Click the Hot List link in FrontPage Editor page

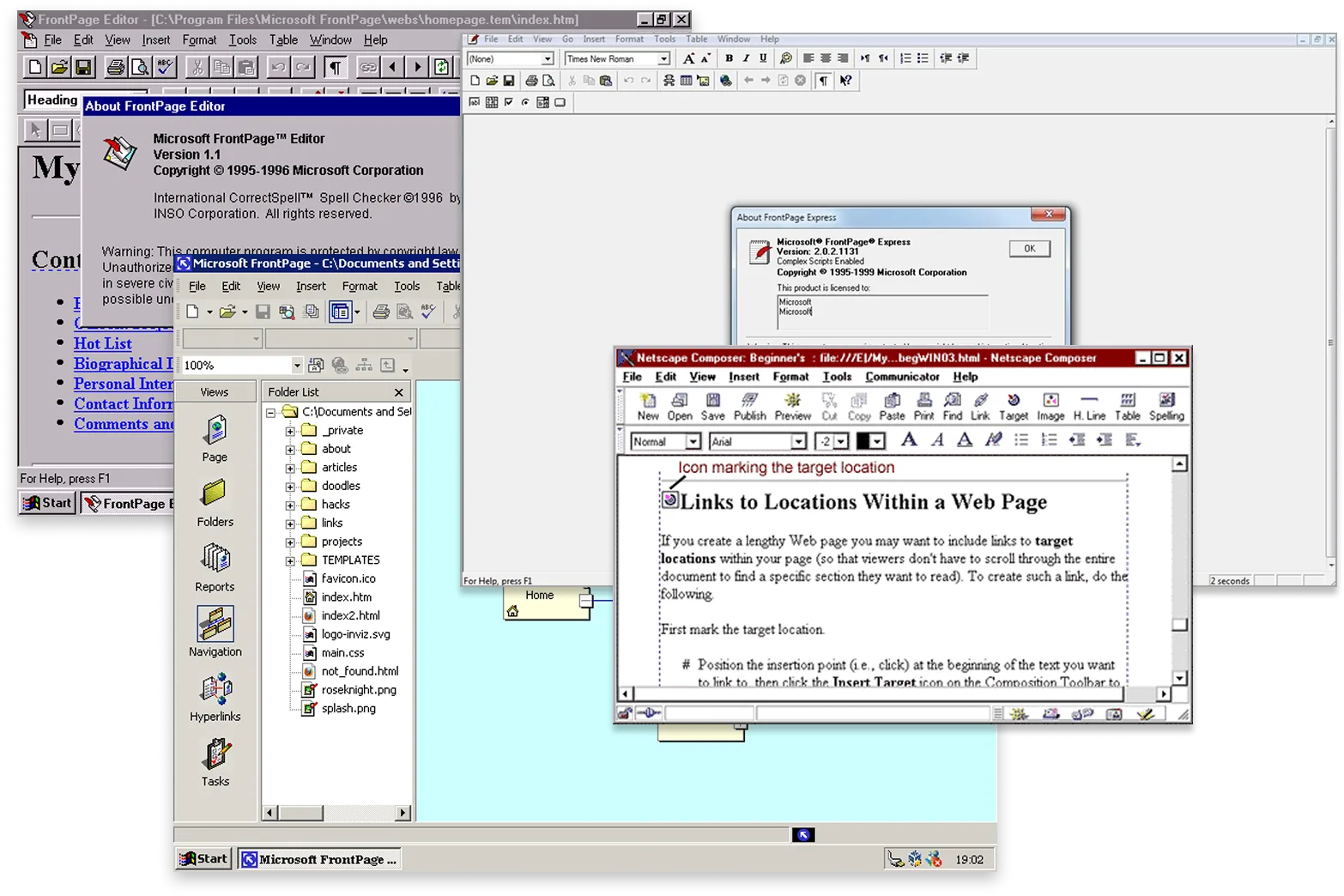(102, 343)
